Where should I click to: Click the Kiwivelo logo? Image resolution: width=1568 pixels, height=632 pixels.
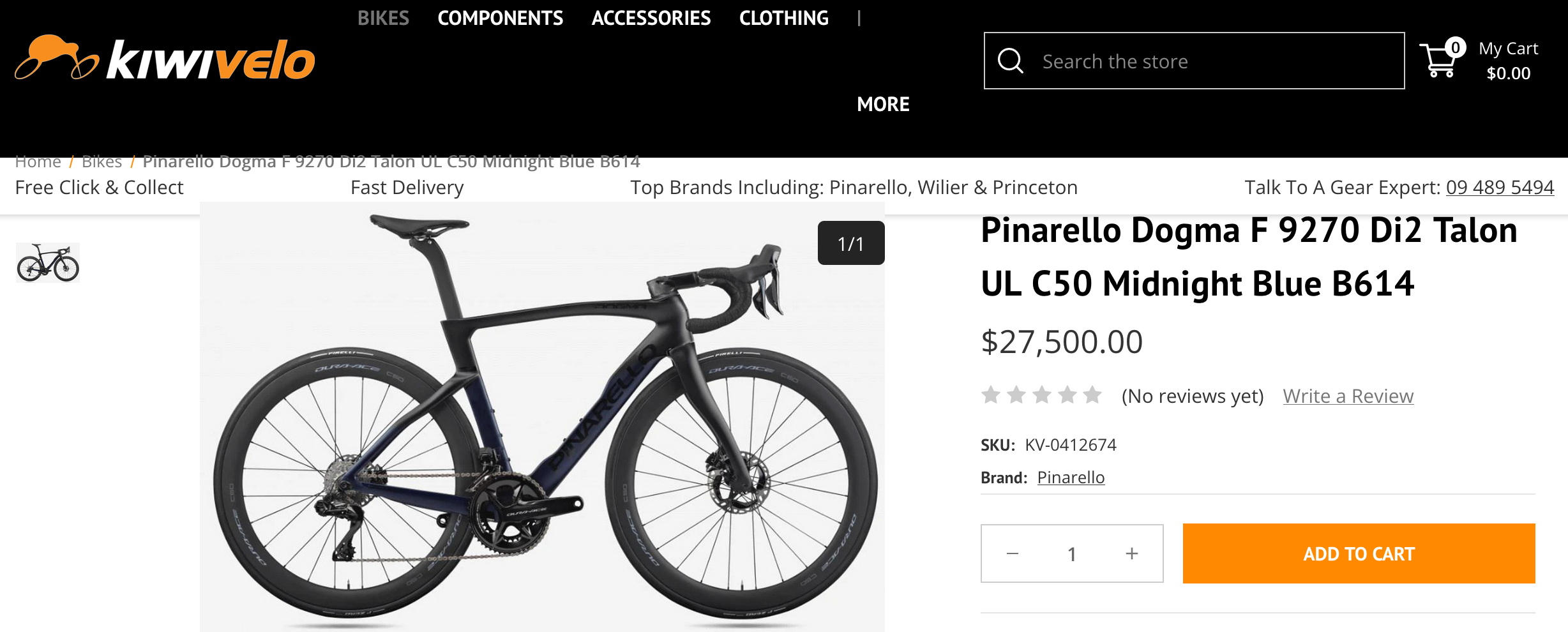tap(165, 59)
